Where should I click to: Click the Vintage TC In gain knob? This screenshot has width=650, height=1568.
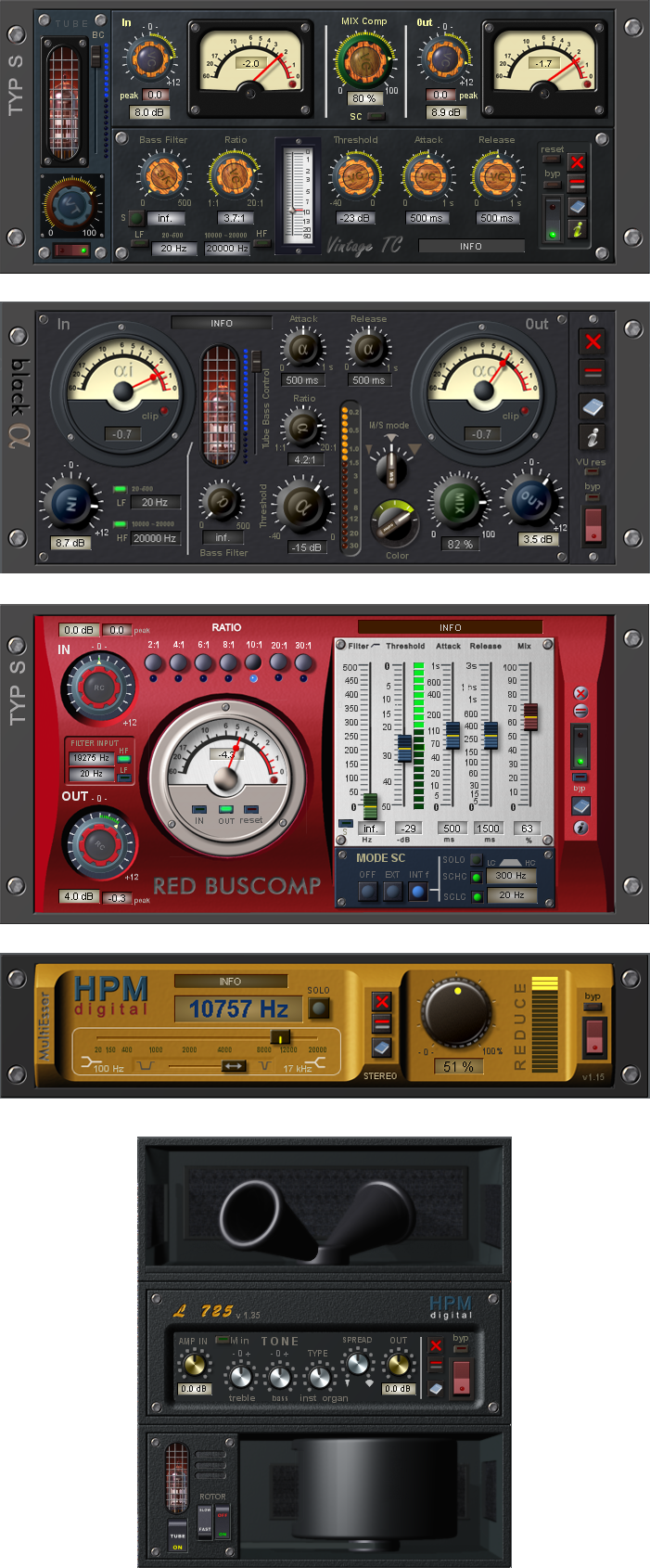[149, 59]
